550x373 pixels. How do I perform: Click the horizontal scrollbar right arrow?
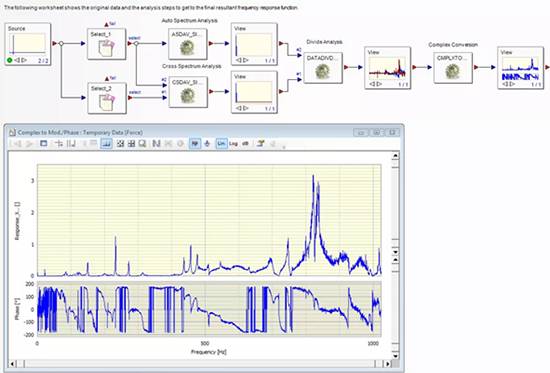pos(388,364)
